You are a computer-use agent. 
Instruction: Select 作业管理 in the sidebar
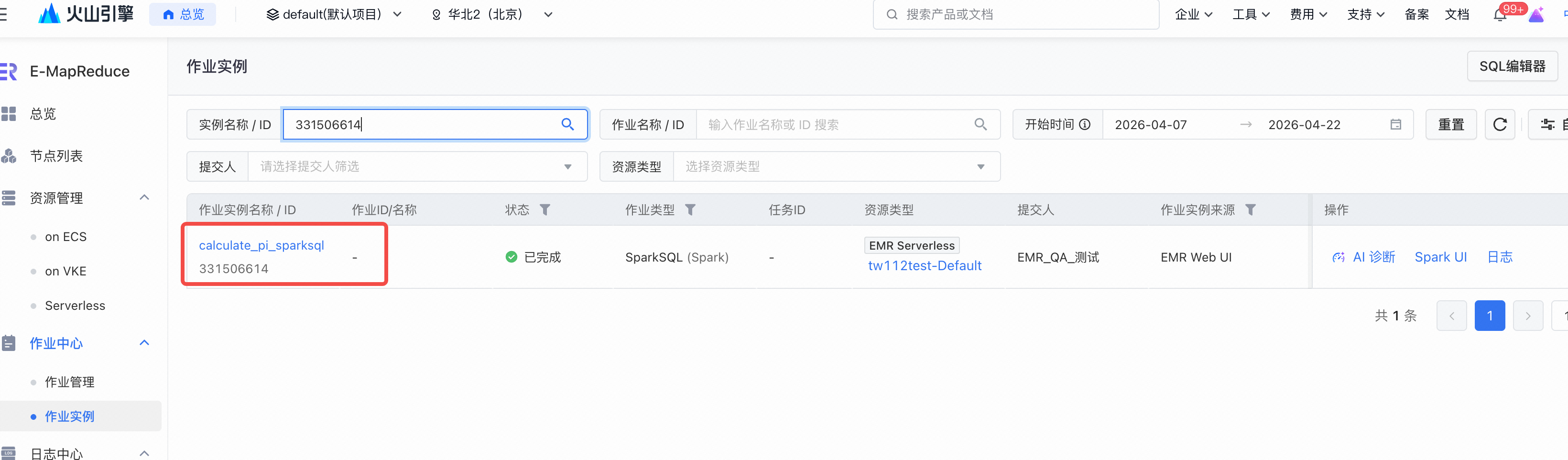point(69,382)
